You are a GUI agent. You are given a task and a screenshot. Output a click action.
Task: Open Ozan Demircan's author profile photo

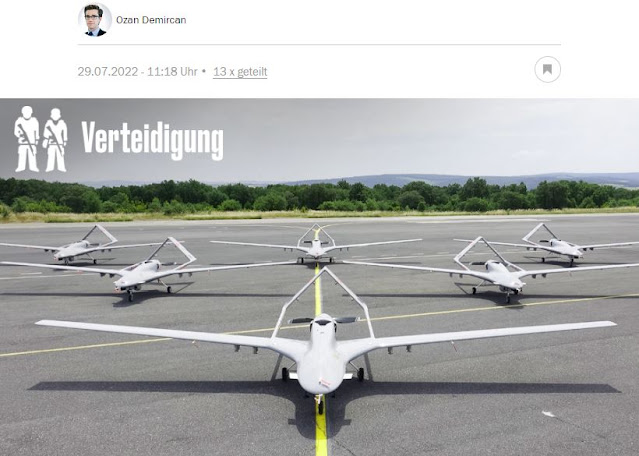tap(95, 20)
